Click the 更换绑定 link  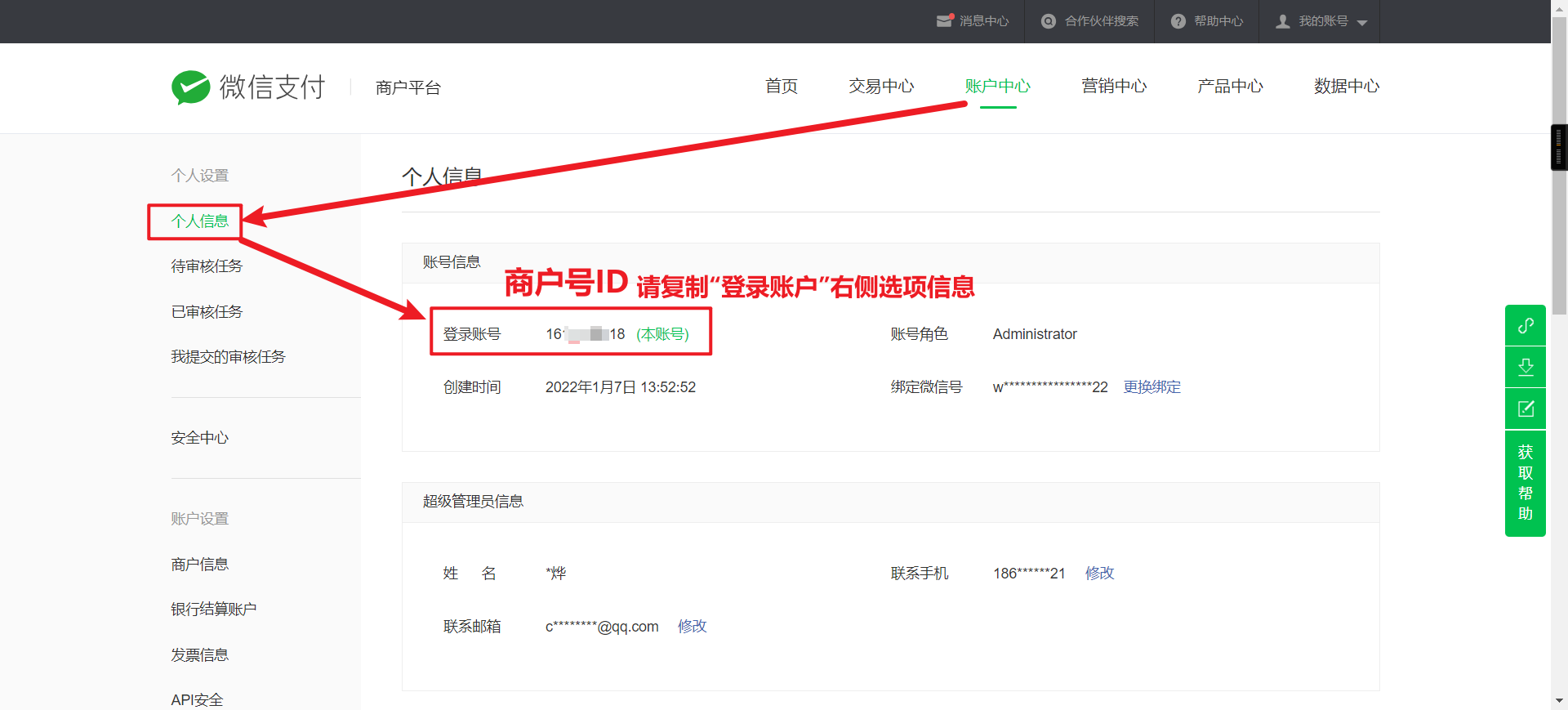click(x=1152, y=387)
